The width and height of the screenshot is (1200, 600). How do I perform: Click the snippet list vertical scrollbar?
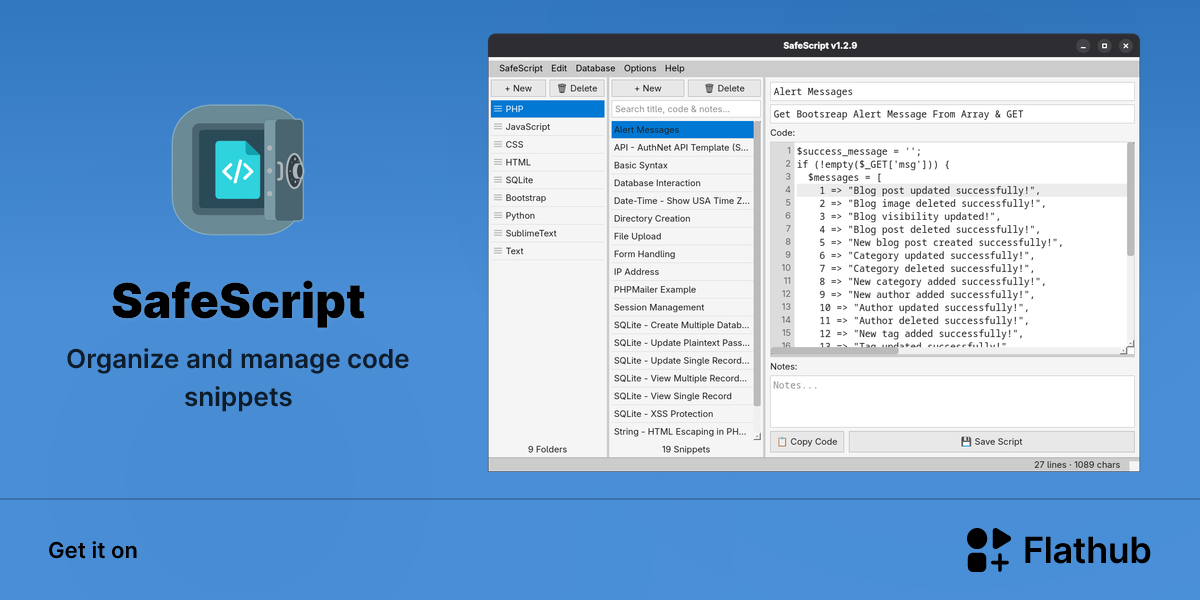(x=757, y=264)
